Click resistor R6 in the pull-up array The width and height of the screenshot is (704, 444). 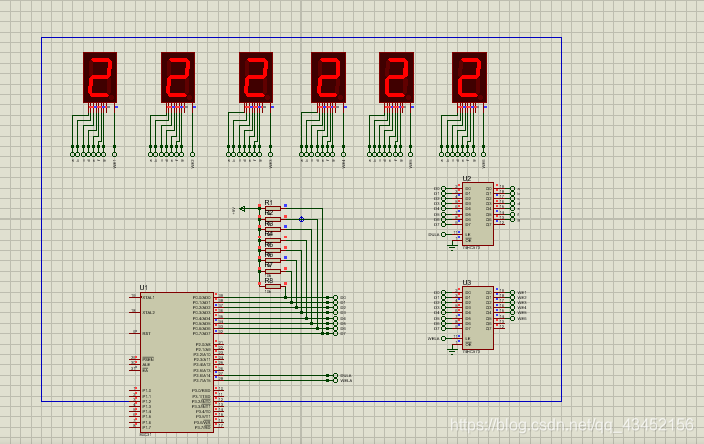click(273, 260)
